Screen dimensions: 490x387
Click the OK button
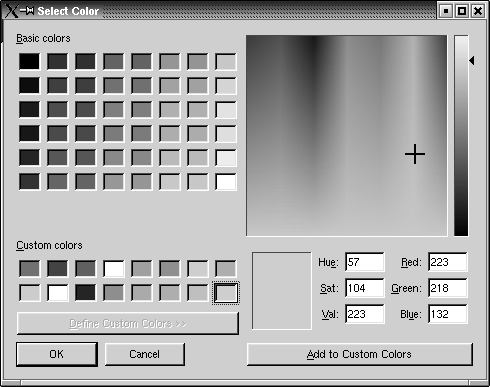pyautogui.click(x=57, y=354)
